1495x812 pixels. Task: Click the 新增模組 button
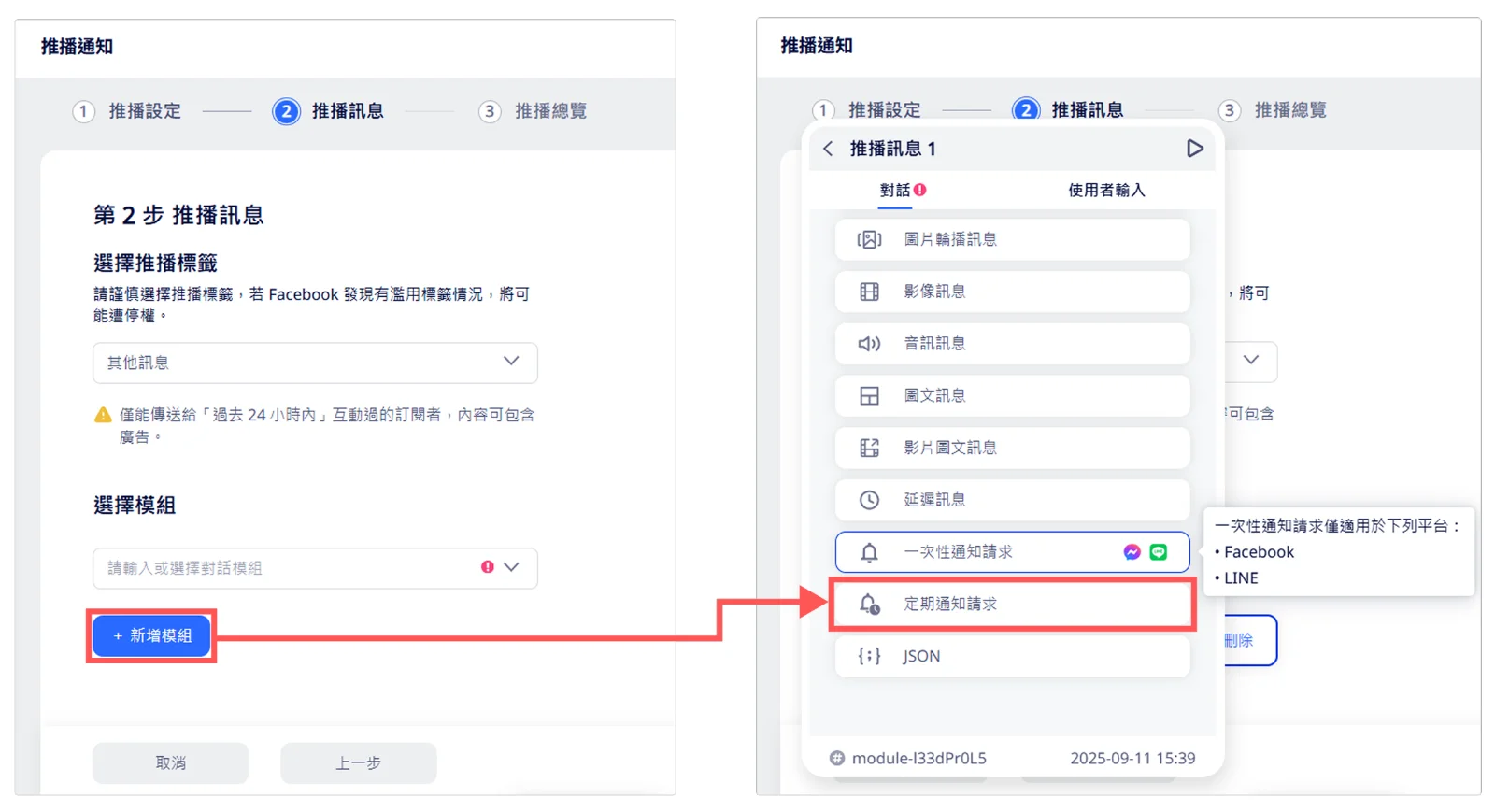(151, 636)
